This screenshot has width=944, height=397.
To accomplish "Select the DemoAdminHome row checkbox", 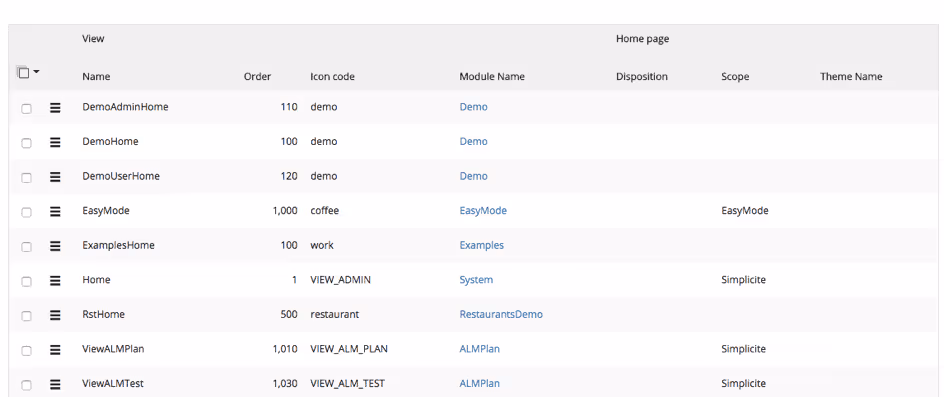I will pyautogui.click(x=26, y=108).
